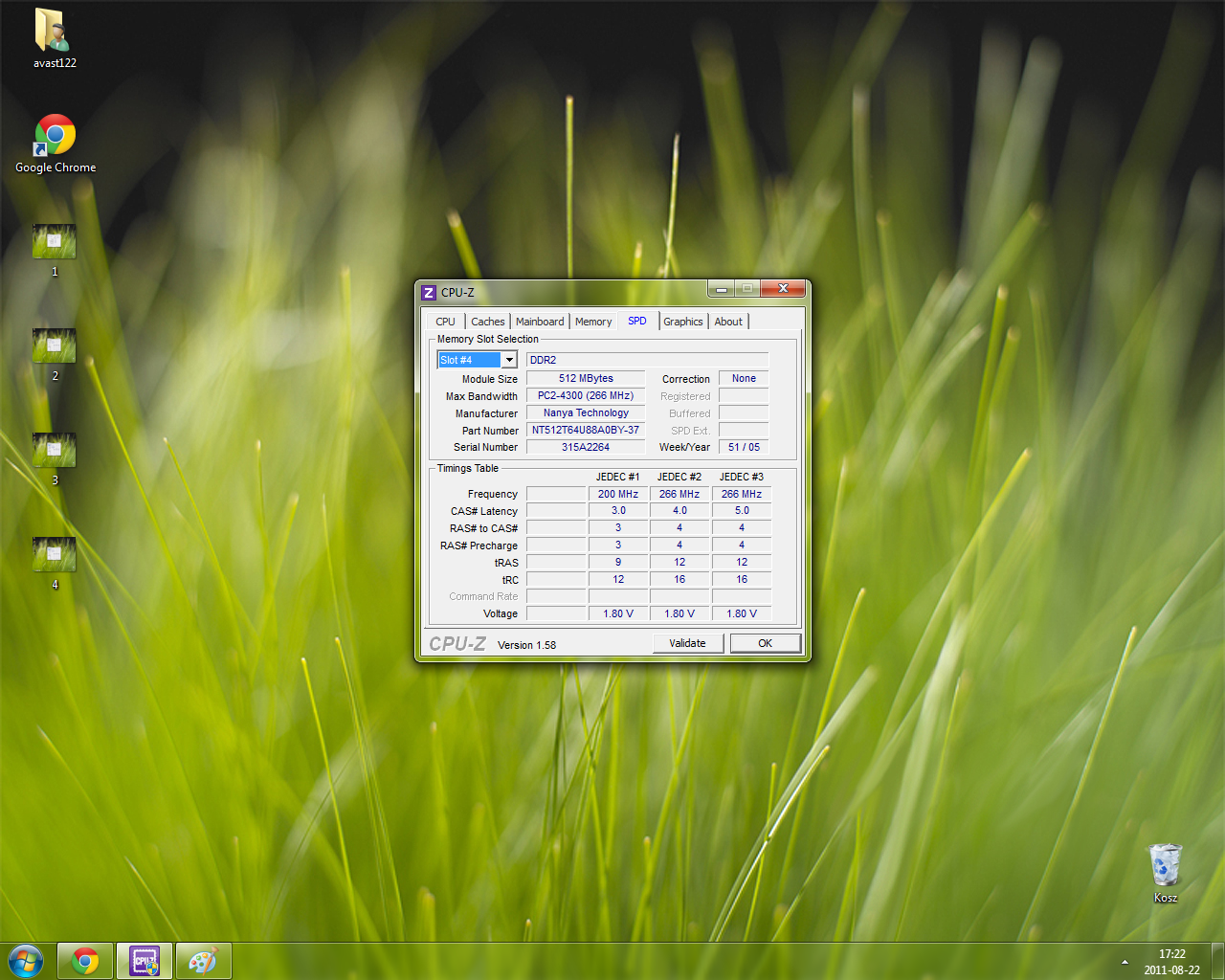Open Paint from the taskbar
Screen dimensions: 1225x980
click(203, 961)
